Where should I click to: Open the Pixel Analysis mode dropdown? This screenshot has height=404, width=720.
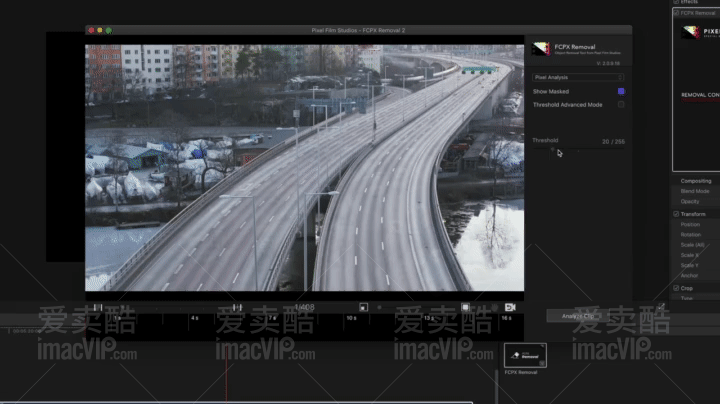[578, 77]
